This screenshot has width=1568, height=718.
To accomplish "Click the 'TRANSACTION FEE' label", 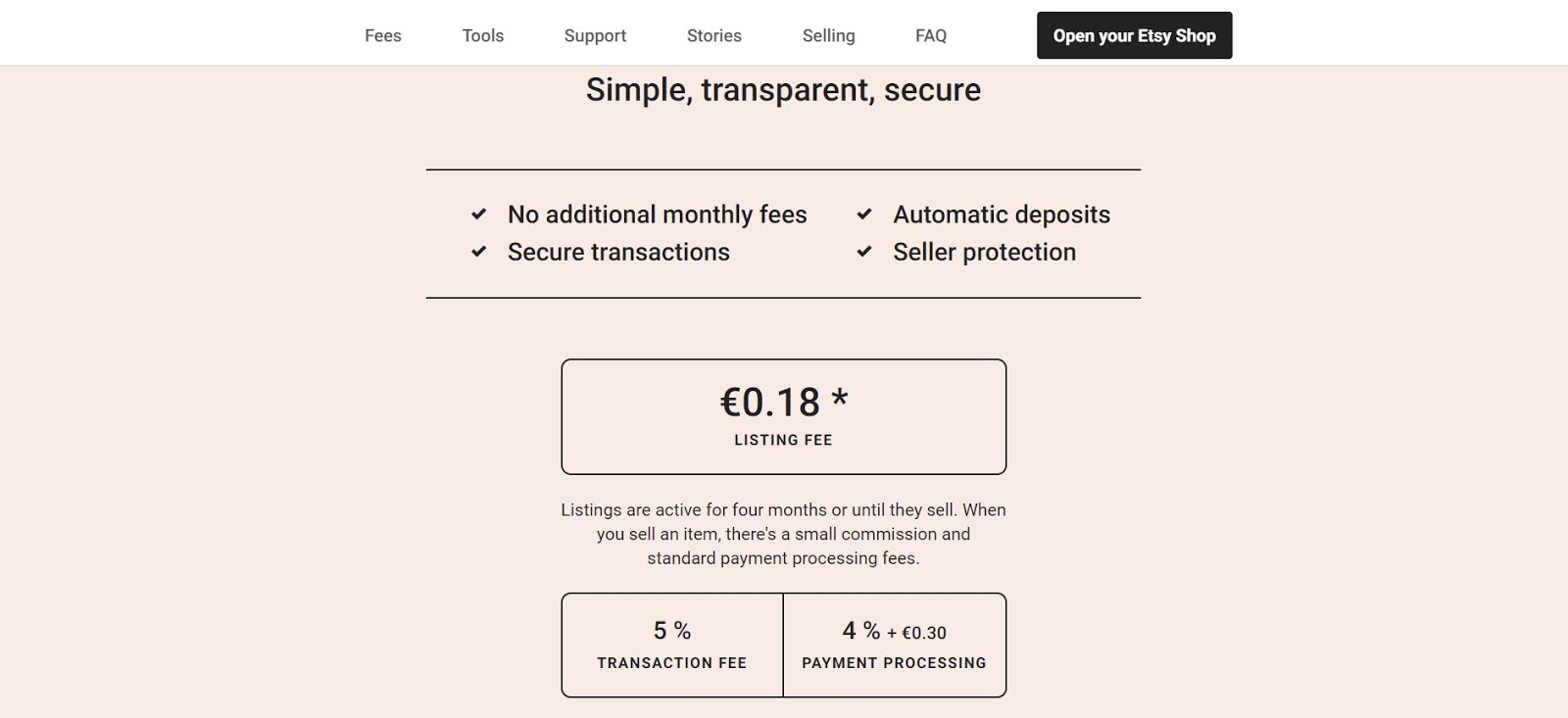I will coord(671,662).
